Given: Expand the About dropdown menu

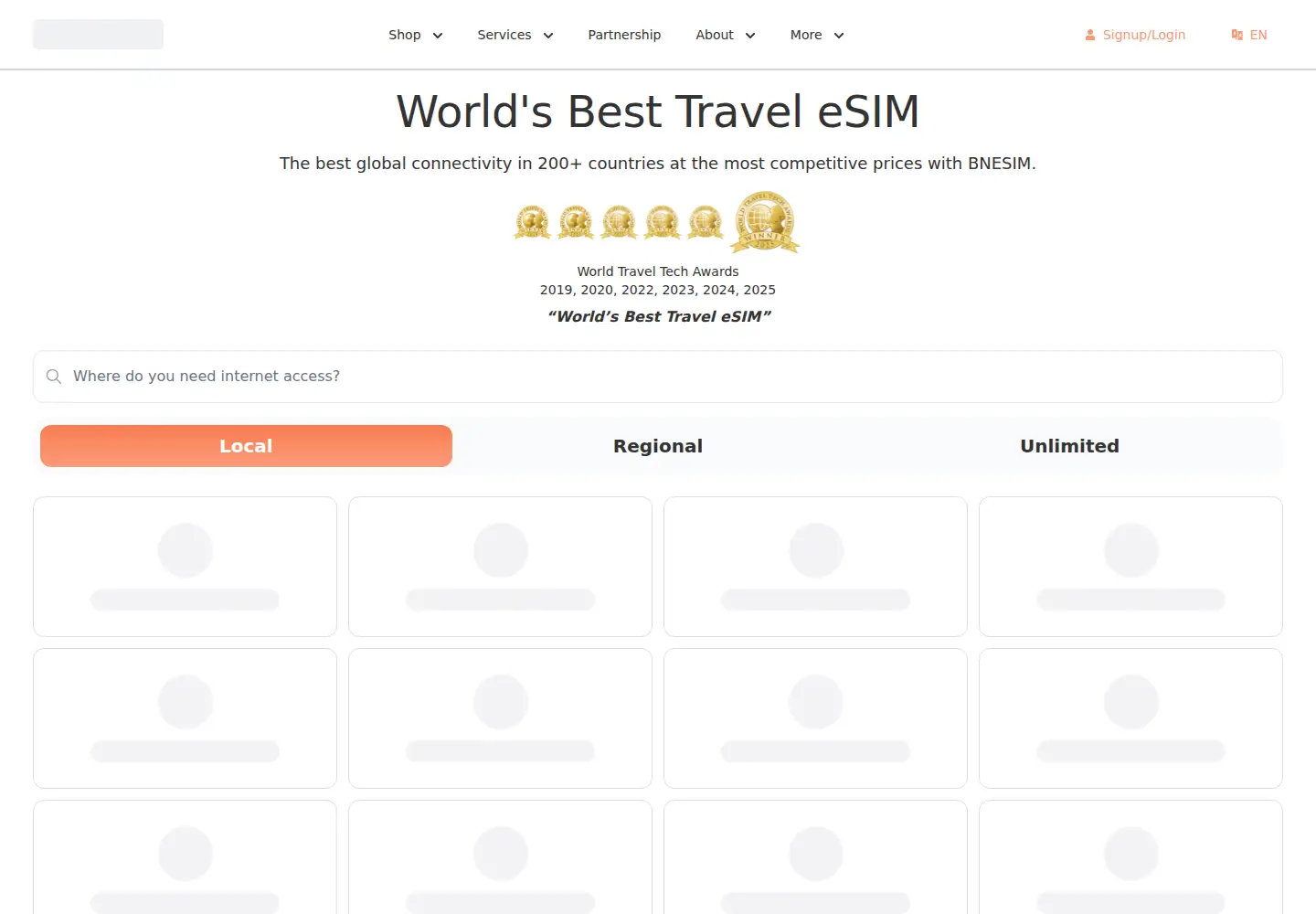Looking at the screenshot, I should click(x=725, y=35).
